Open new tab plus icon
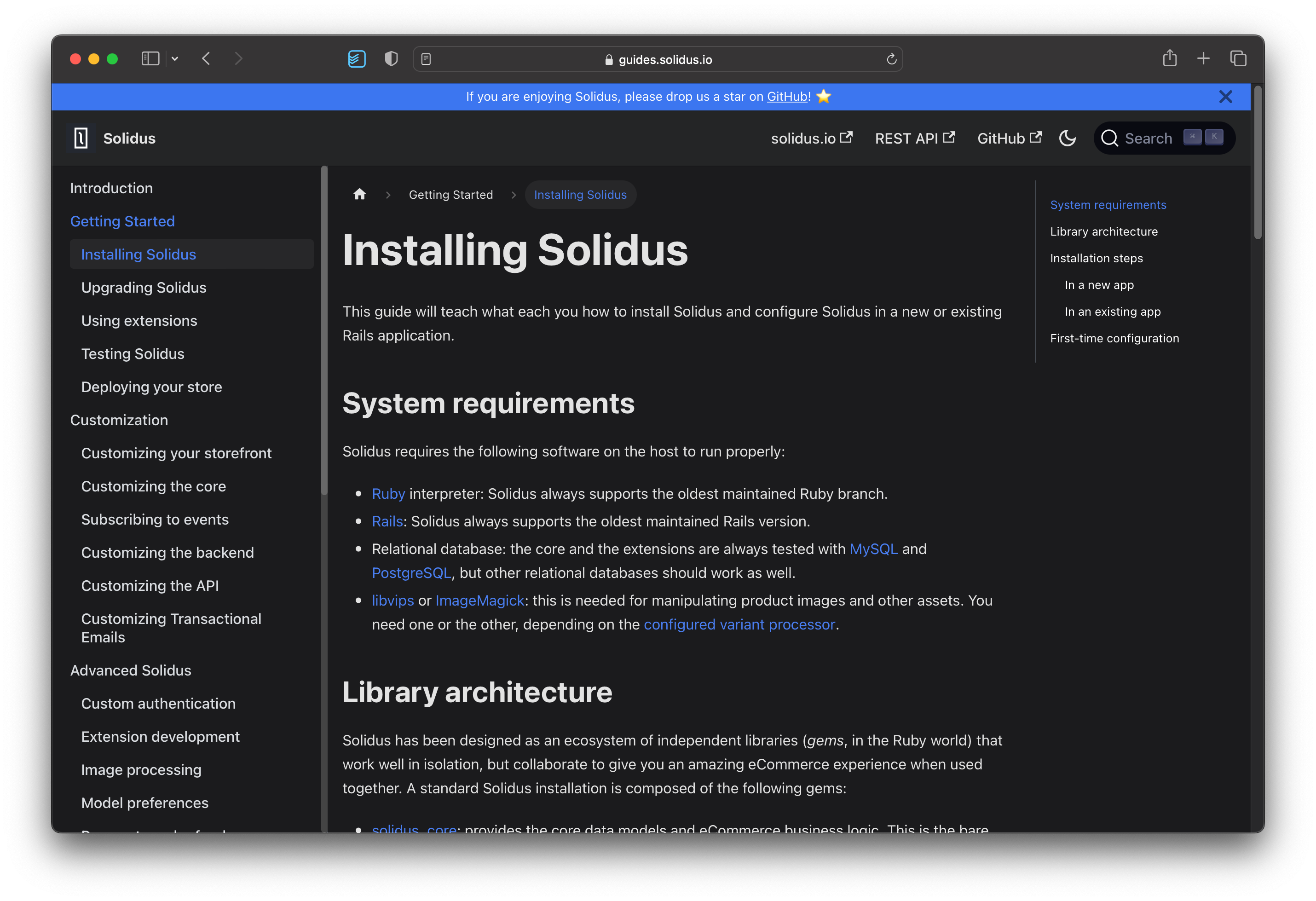This screenshot has width=1316, height=901. coord(1203,58)
